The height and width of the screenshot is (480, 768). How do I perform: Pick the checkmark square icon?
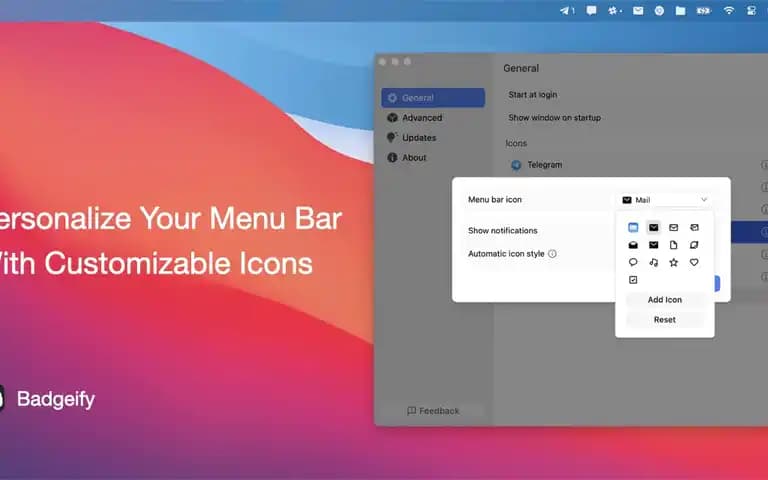point(633,280)
